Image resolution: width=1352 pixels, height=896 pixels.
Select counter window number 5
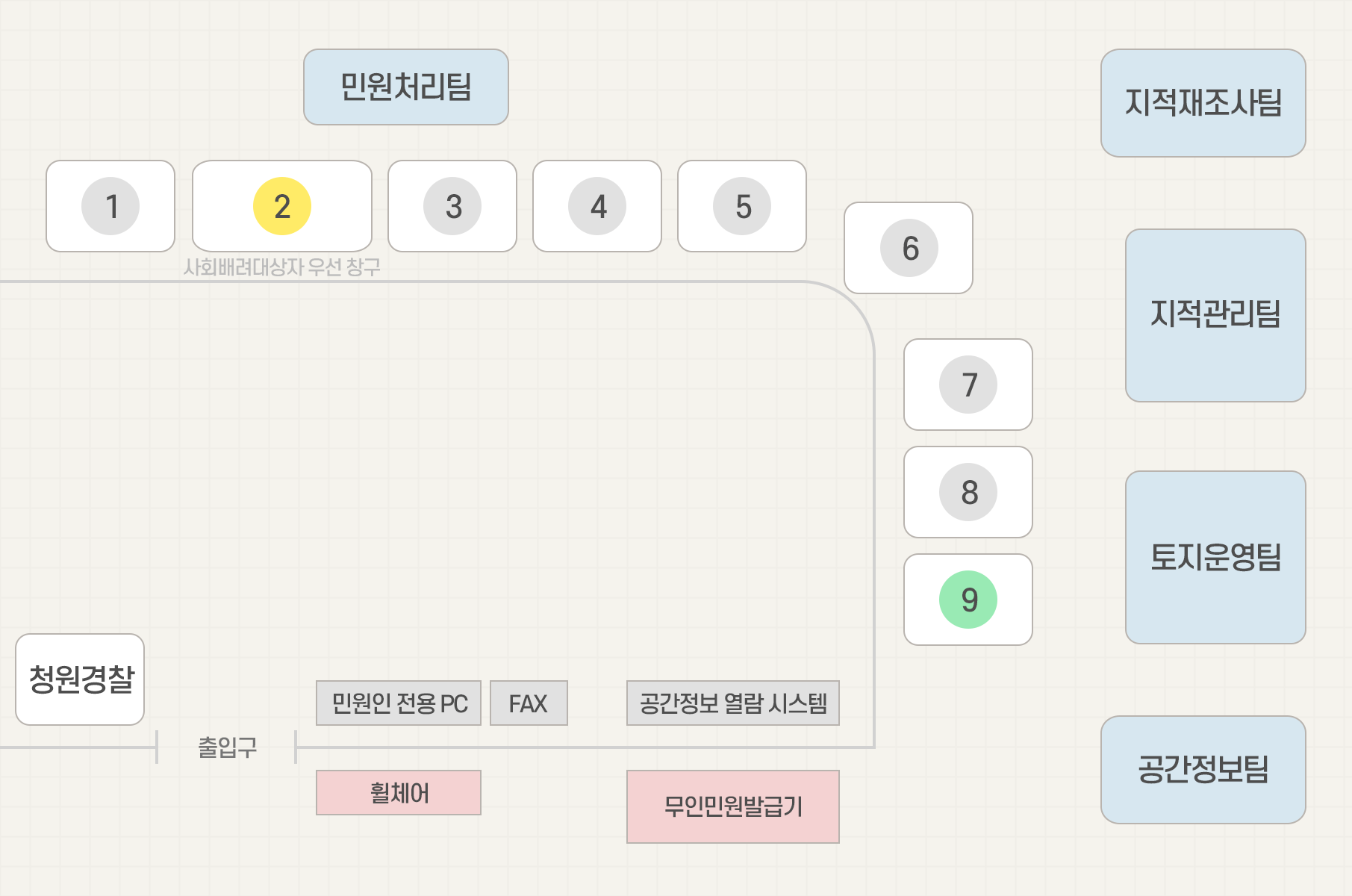tap(742, 206)
